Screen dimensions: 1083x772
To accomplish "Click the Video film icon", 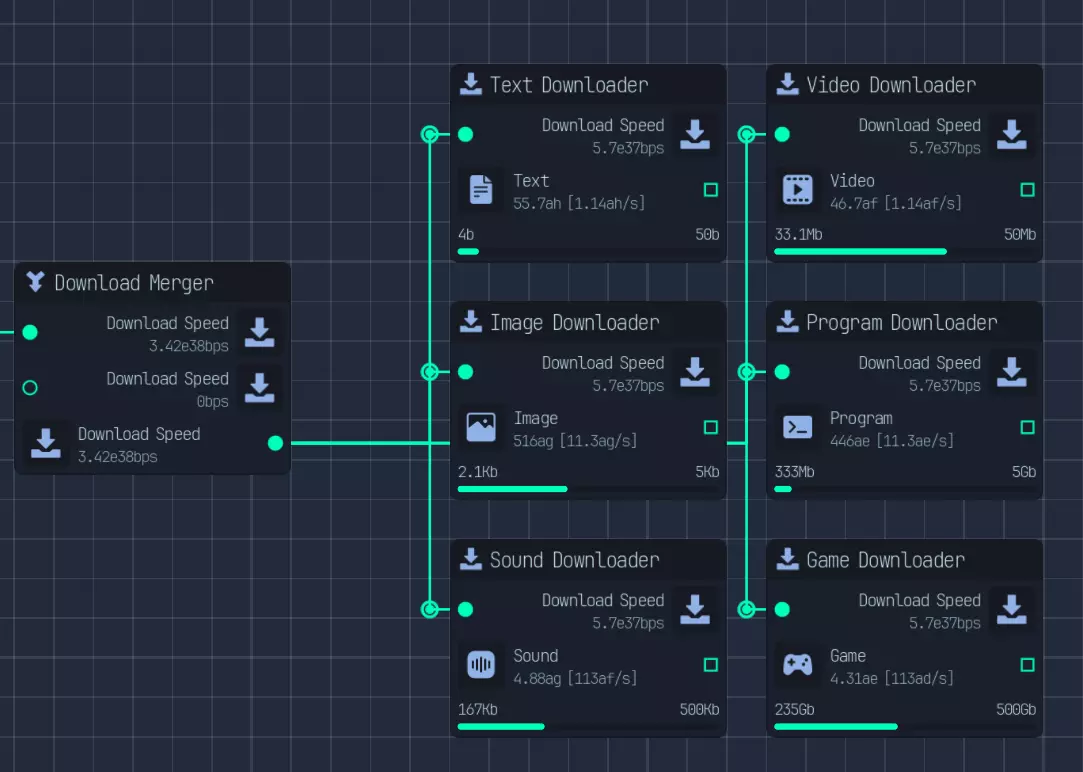I will click(797, 190).
